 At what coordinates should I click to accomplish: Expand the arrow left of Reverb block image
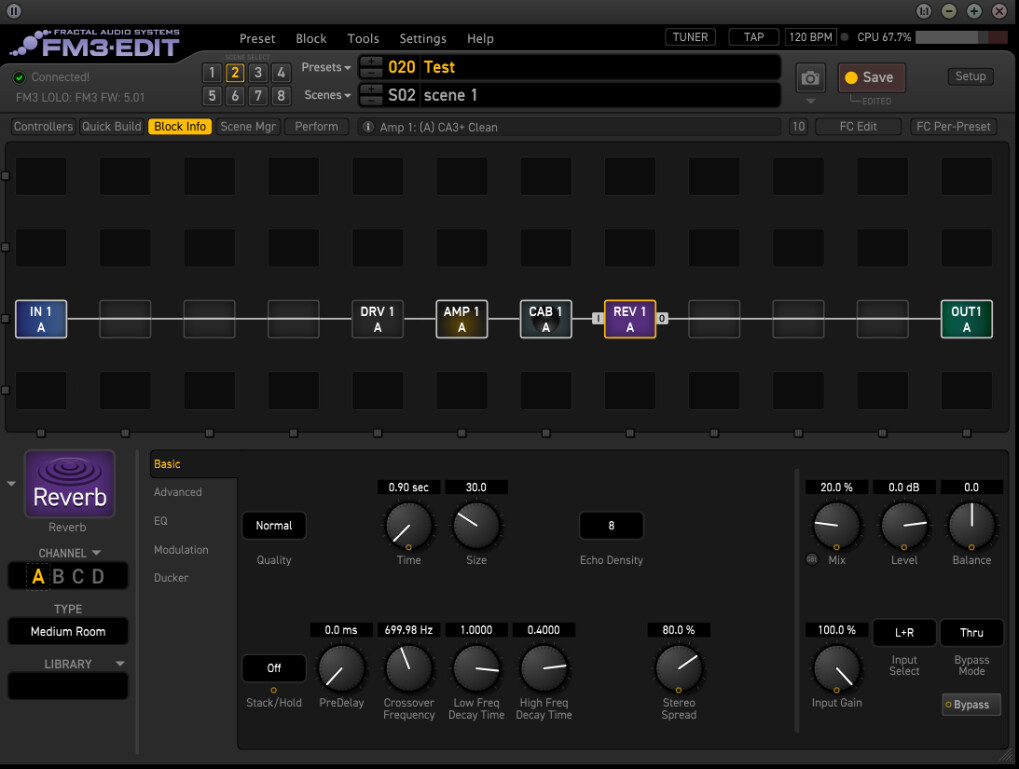[11, 484]
